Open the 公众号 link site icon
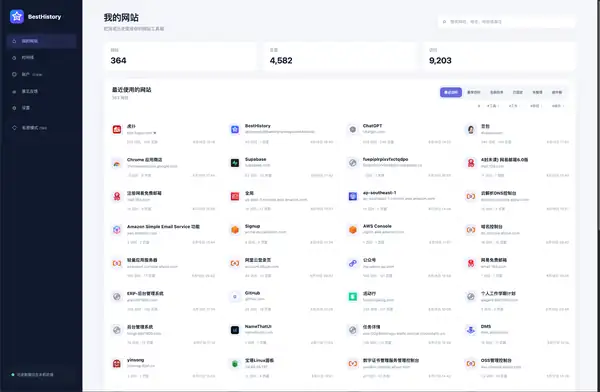Viewport: 600px width, 392px height. point(353,263)
